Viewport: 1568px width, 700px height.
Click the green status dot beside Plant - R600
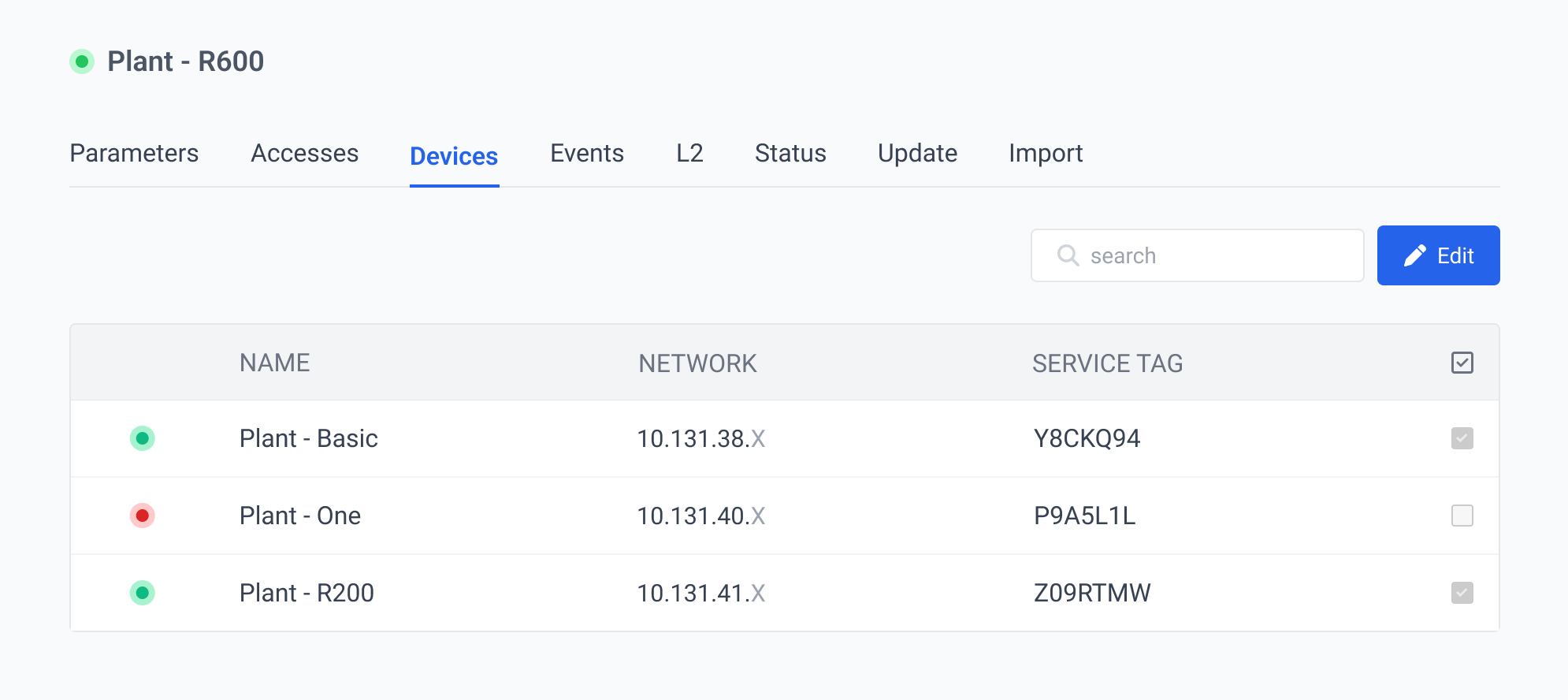click(82, 61)
